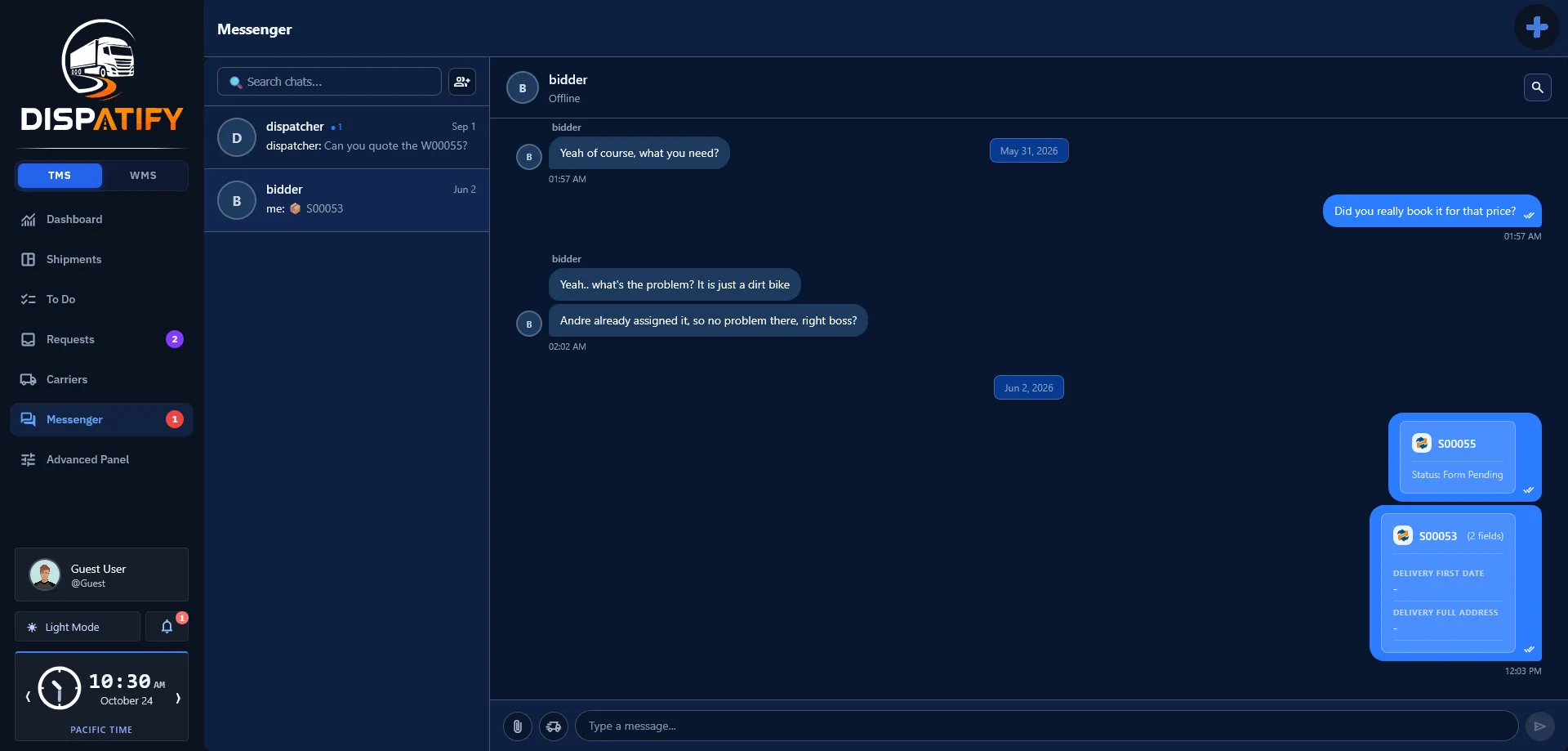Send message with the arrow button
This screenshot has width=1568, height=751.
[1539, 726]
